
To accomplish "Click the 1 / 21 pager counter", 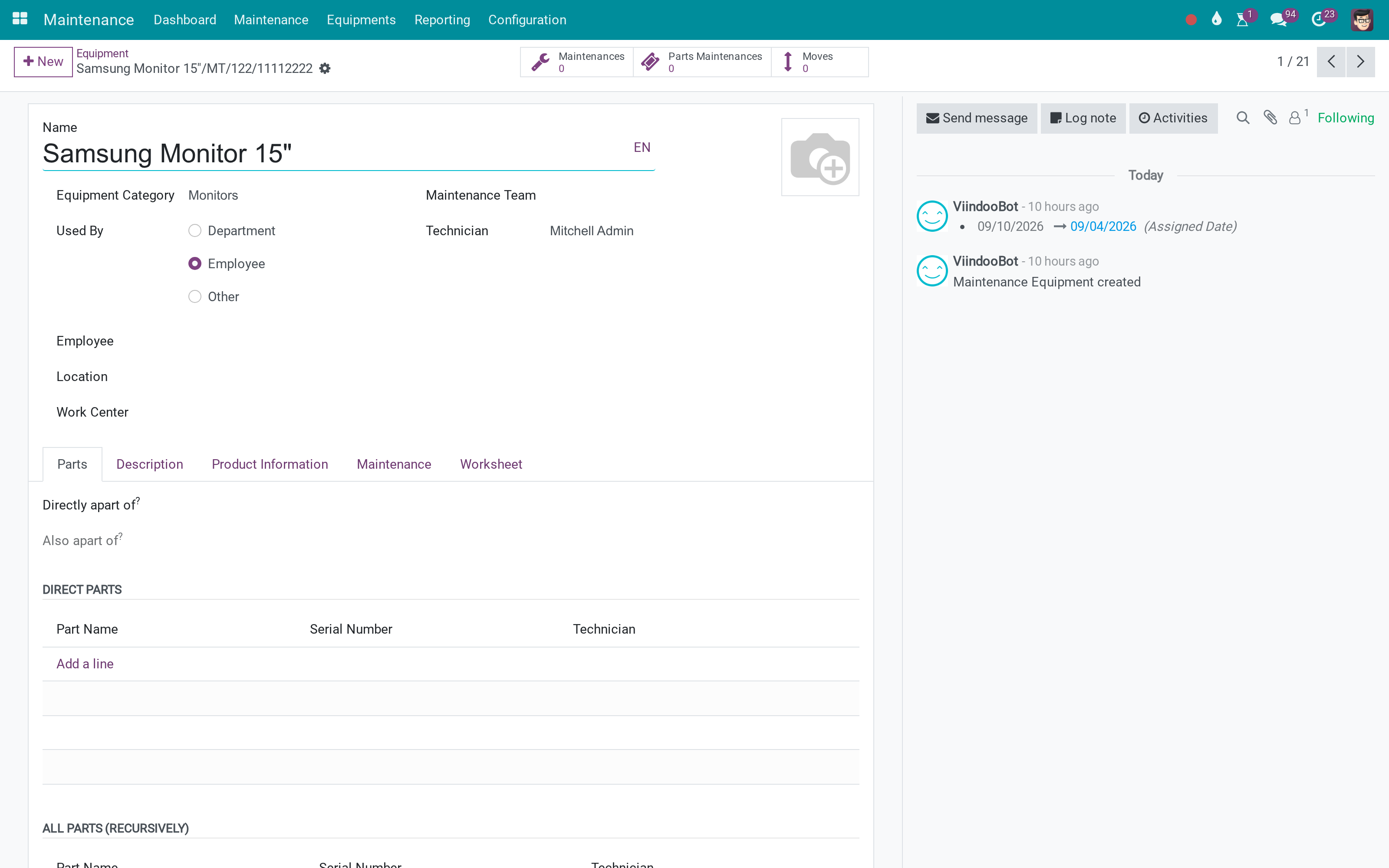I will 1293,62.
